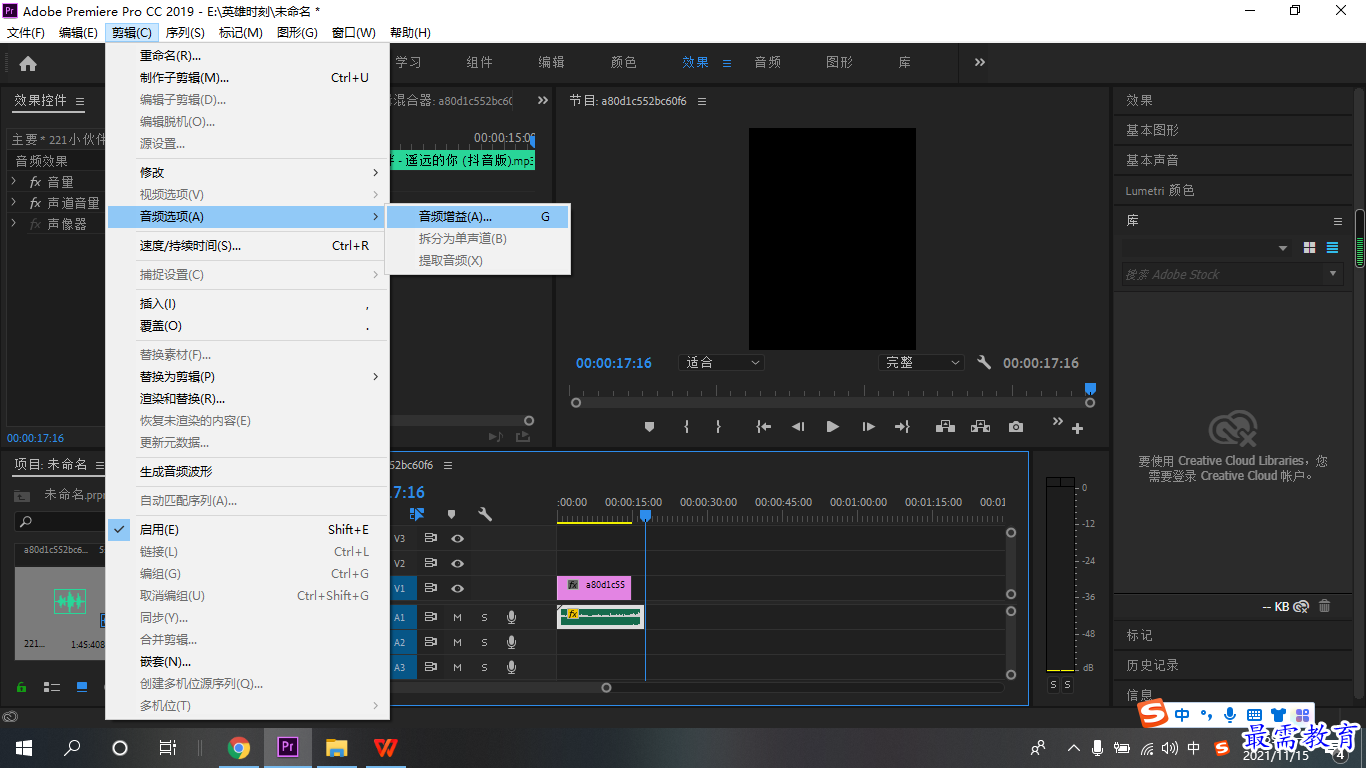The width and height of the screenshot is (1366, 768).
Task: Click the Home icon in workspace bar
Action: point(28,63)
